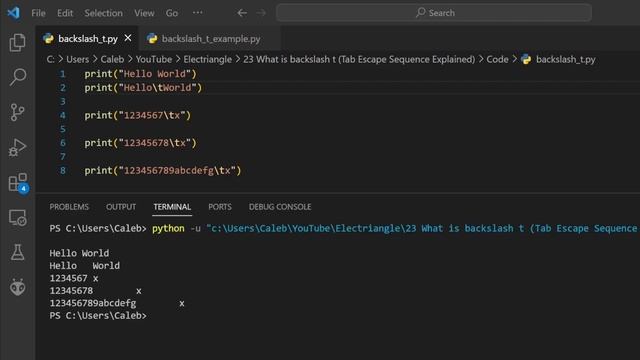The image size is (640, 360).
Task: Click breadcrumb segment YouTube
Action: [x=154, y=59]
